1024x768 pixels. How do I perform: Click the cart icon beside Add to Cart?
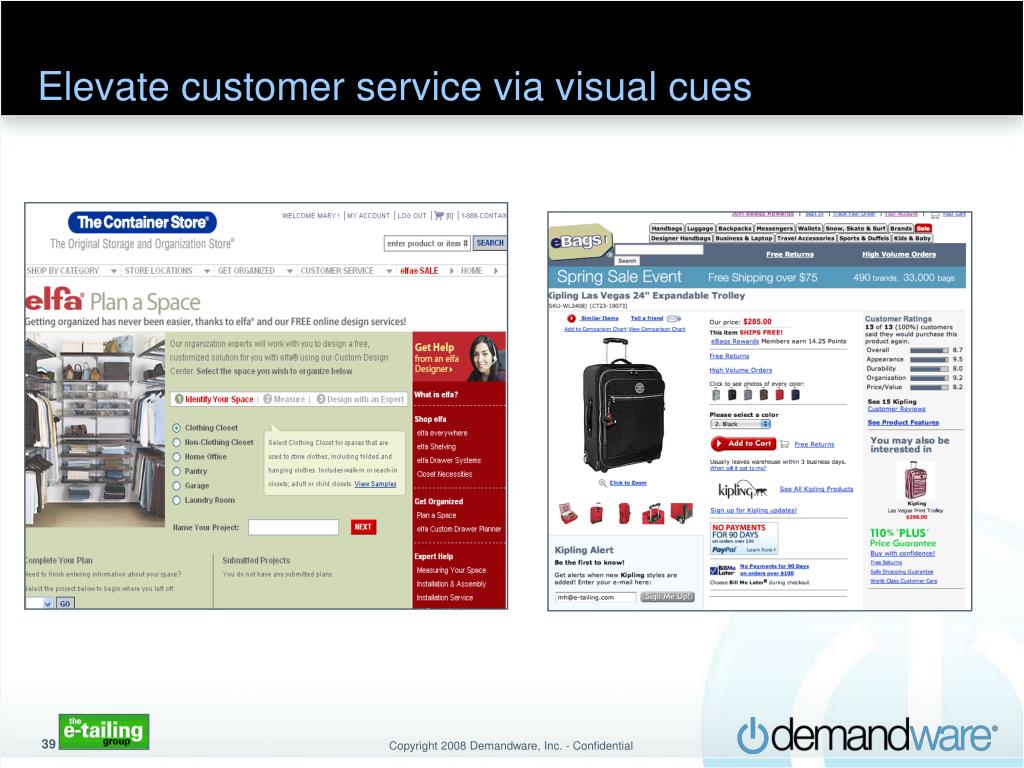click(785, 444)
